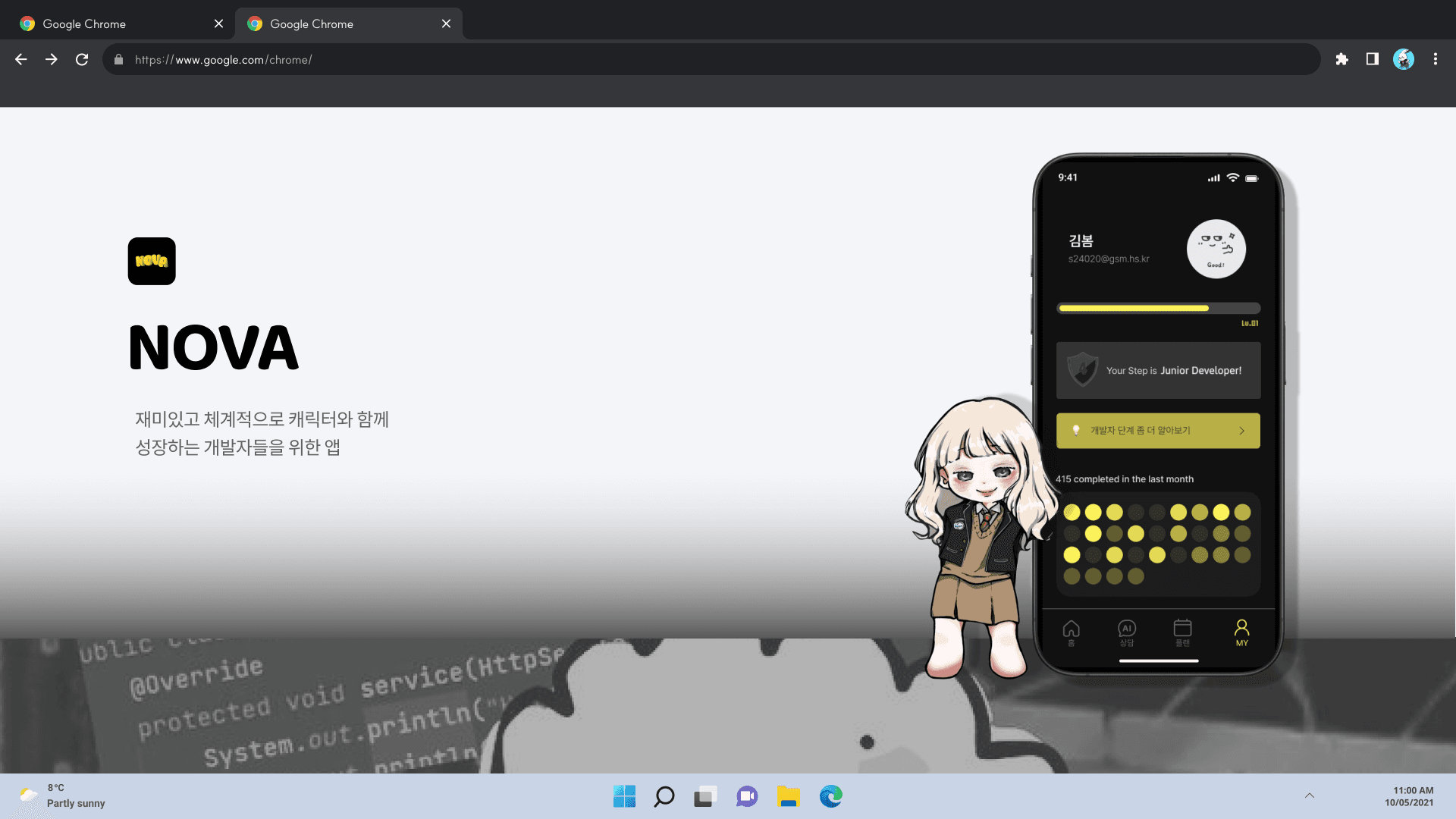Open Task View on taskbar
Viewport: 1456px width, 819px height.
pyautogui.click(x=705, y=796)
